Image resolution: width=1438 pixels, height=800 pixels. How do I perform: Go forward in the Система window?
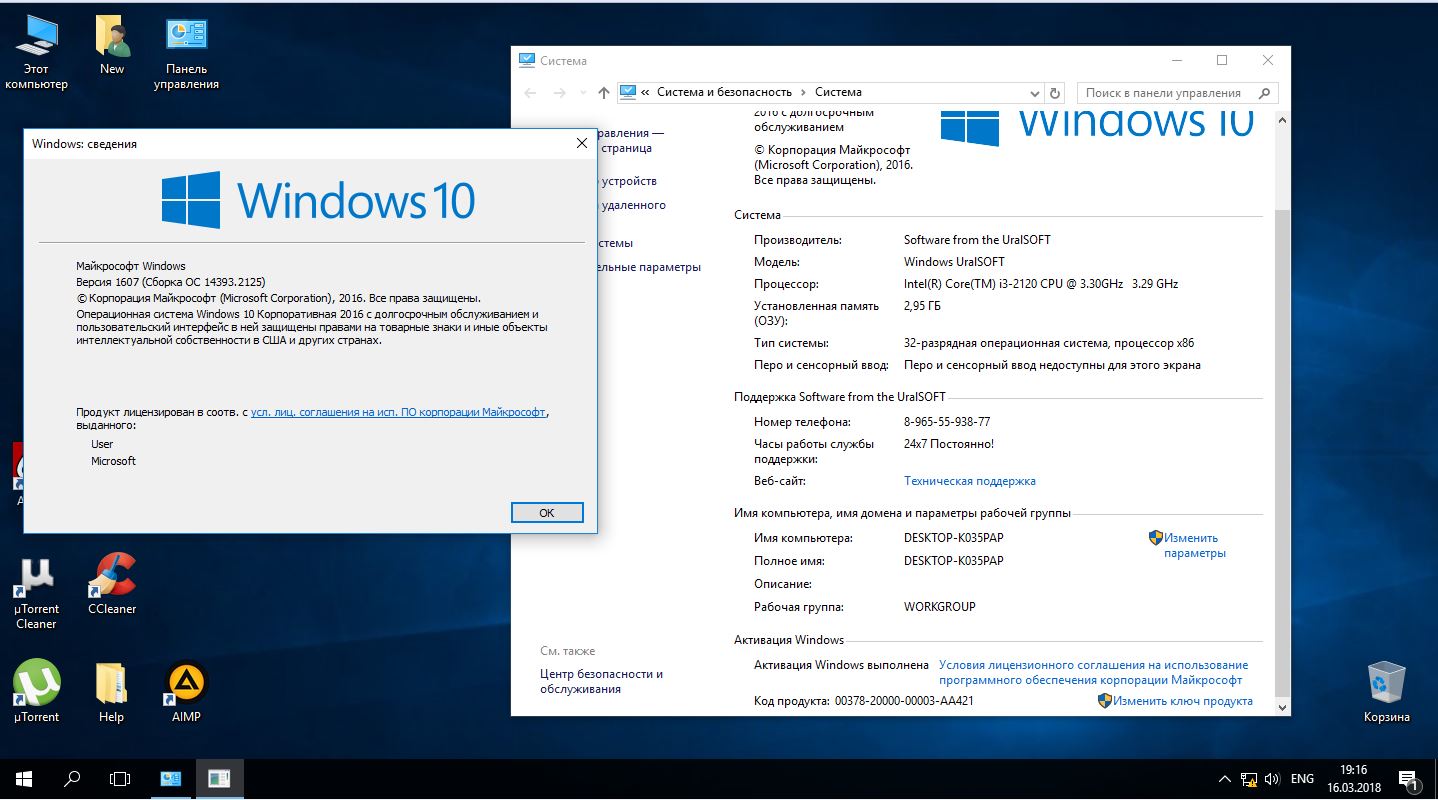click(x=560, y=93)
